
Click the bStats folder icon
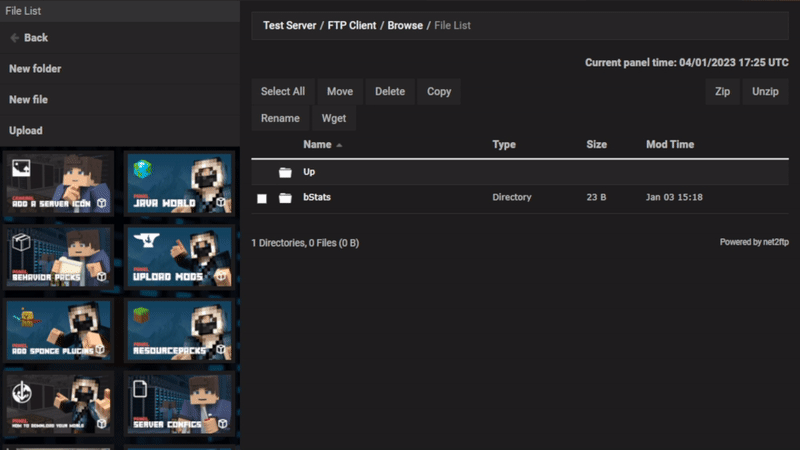(x=285, y=198)
